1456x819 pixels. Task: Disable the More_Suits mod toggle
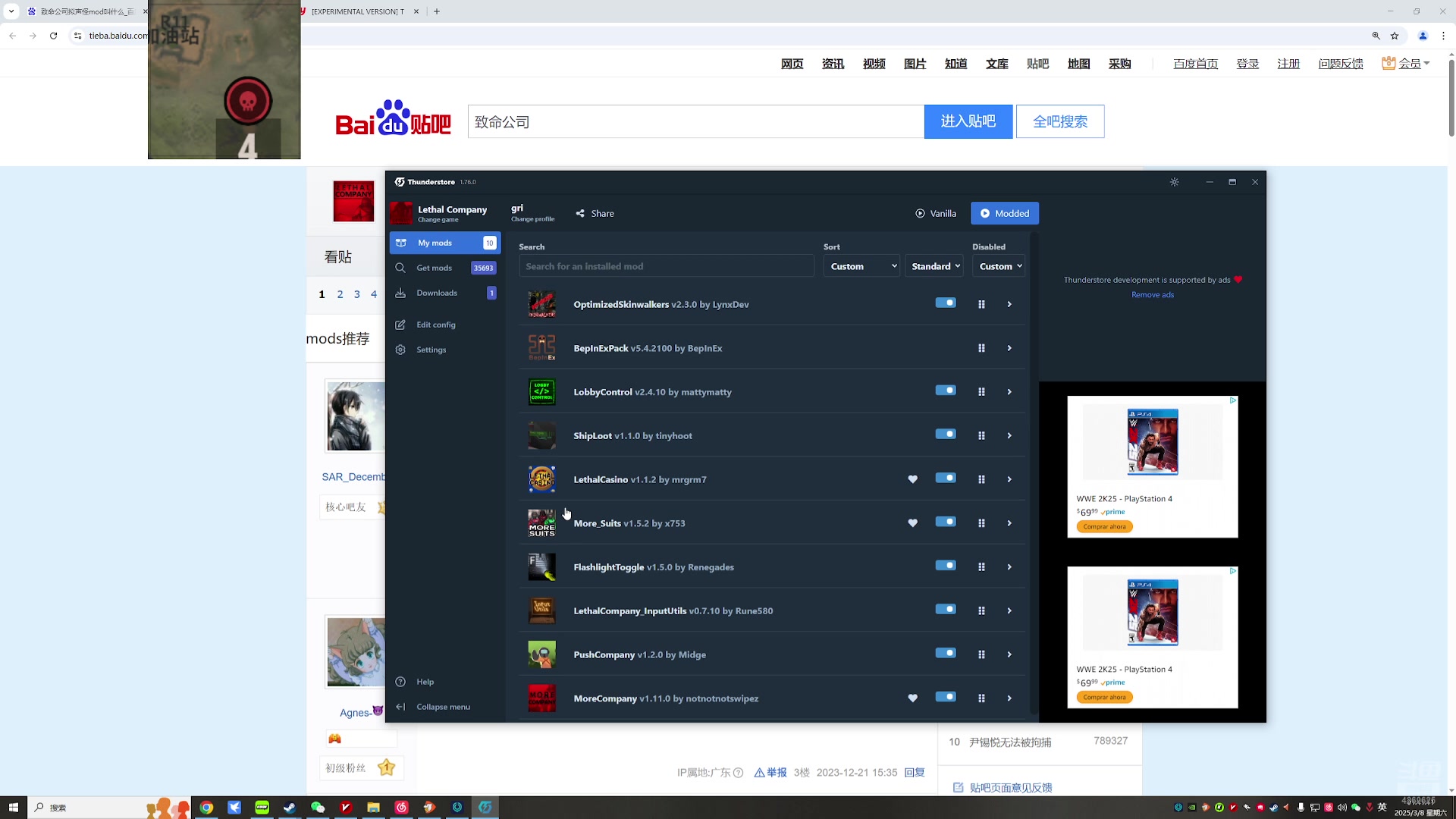tap(945, 522)
